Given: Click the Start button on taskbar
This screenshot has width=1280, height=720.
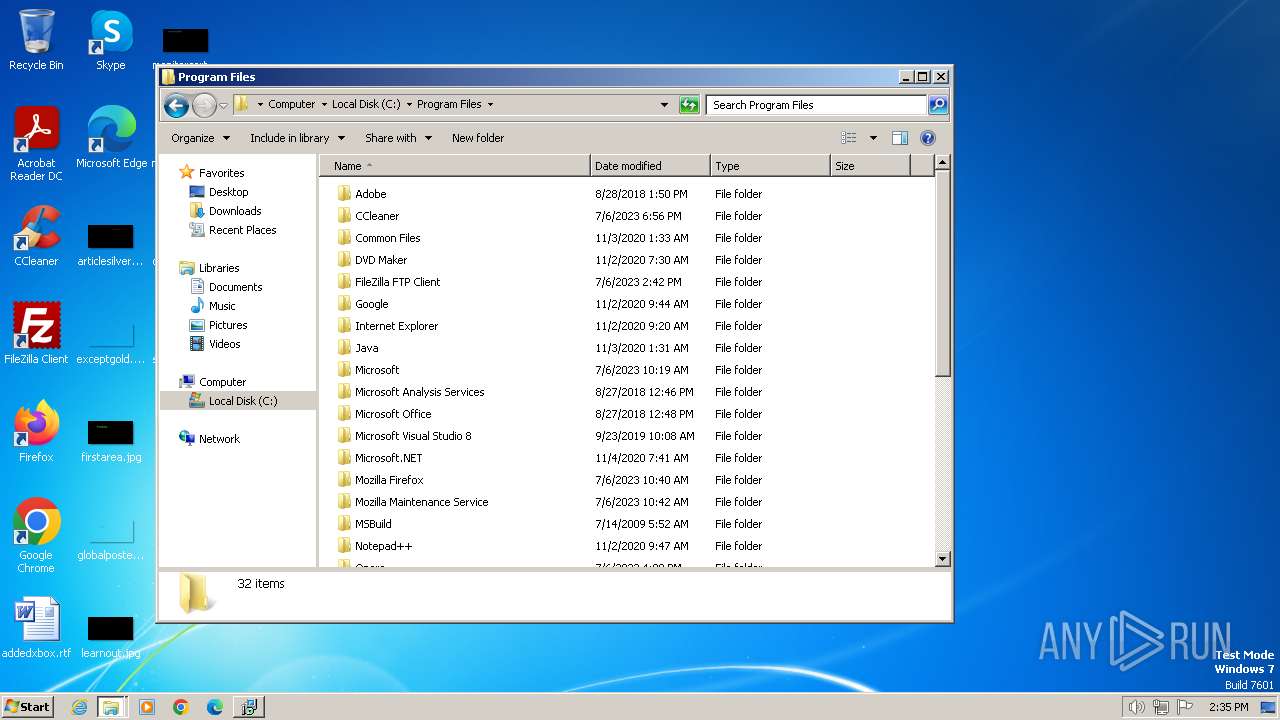Looking at the screenshot, I should click(x=27, y=706).
